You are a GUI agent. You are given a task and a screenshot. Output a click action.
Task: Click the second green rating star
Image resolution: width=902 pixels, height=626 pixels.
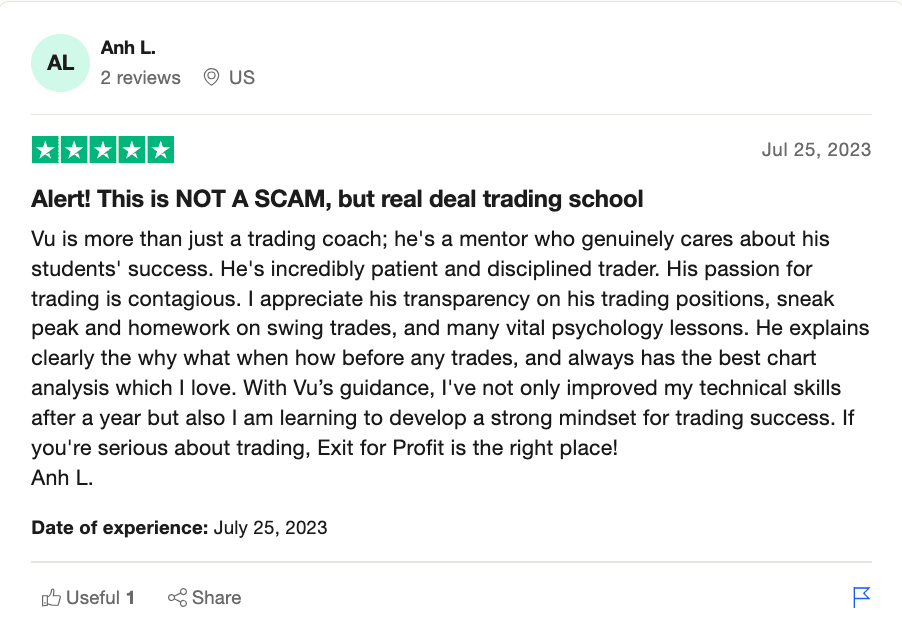[74, 150]
